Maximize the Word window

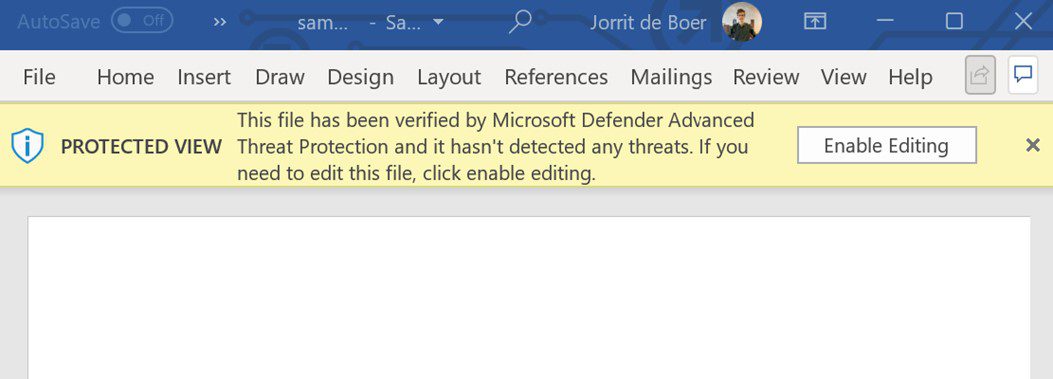pos(954,22)
